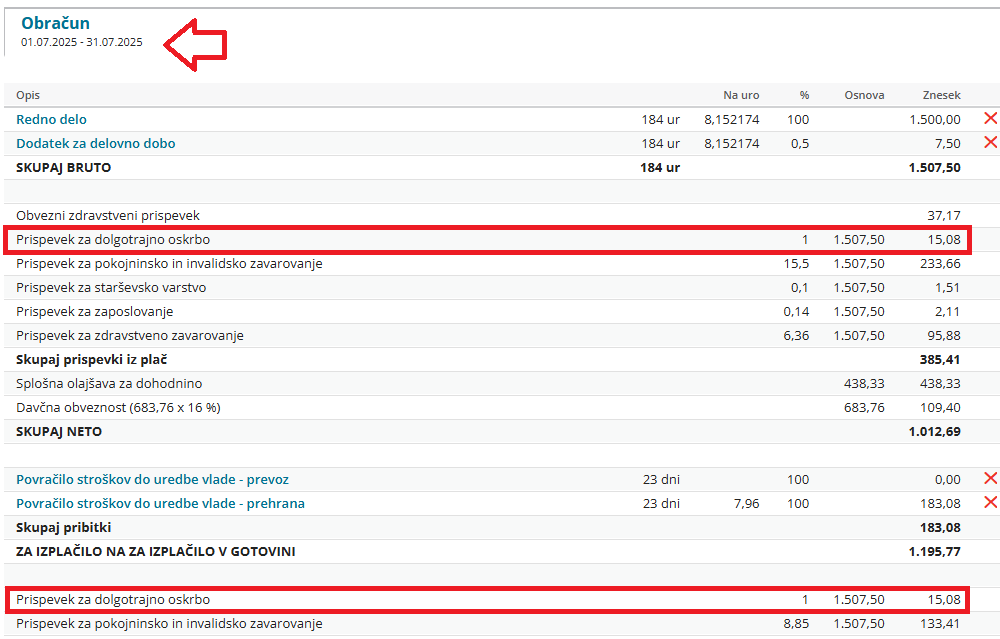Click the Osnova column header
Viewport: 1000px width, 639px height.
[x=864, y=95]
